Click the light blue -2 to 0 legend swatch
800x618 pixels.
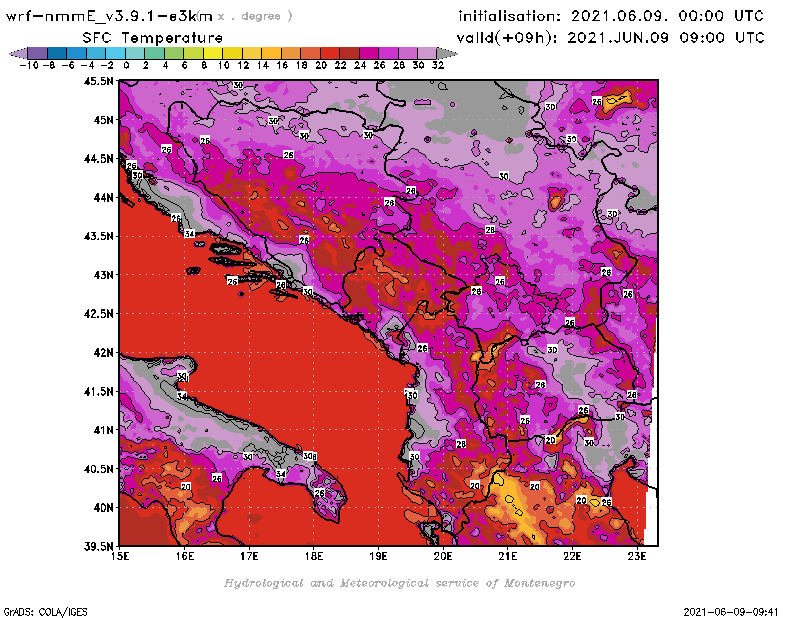point(115,53)
